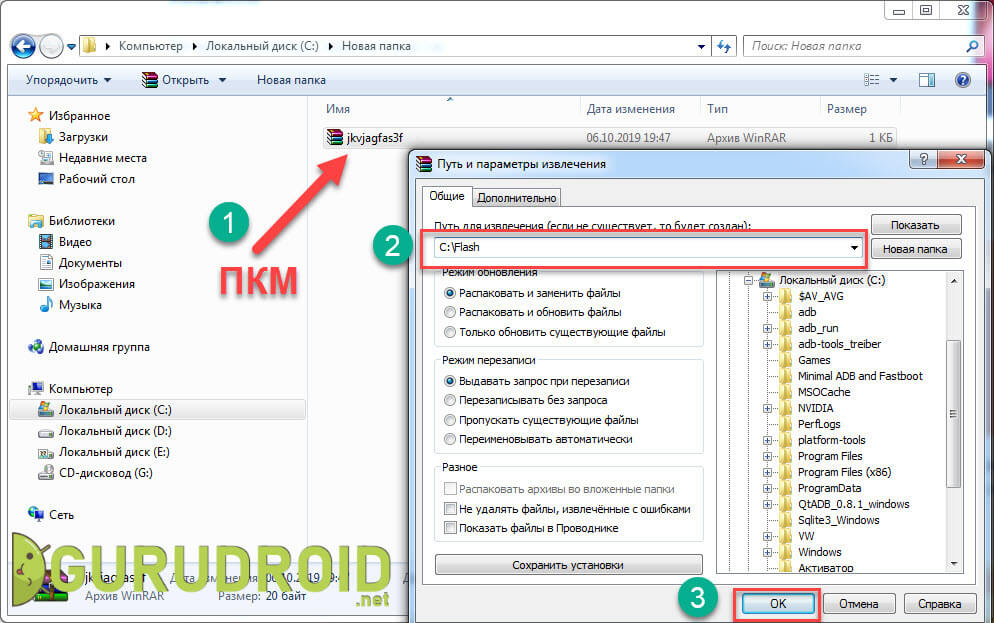Open the 'Документы' library
This screenshot has height=623, width=994.
point(90,262)
